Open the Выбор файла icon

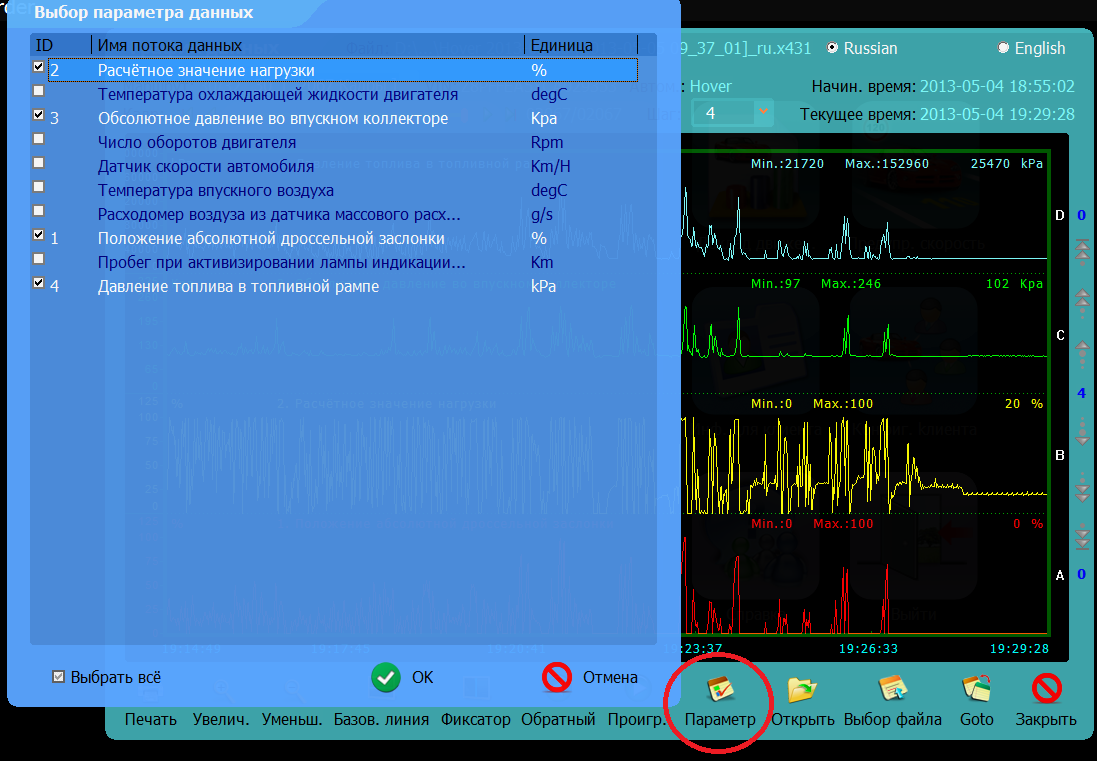[893, 690]
